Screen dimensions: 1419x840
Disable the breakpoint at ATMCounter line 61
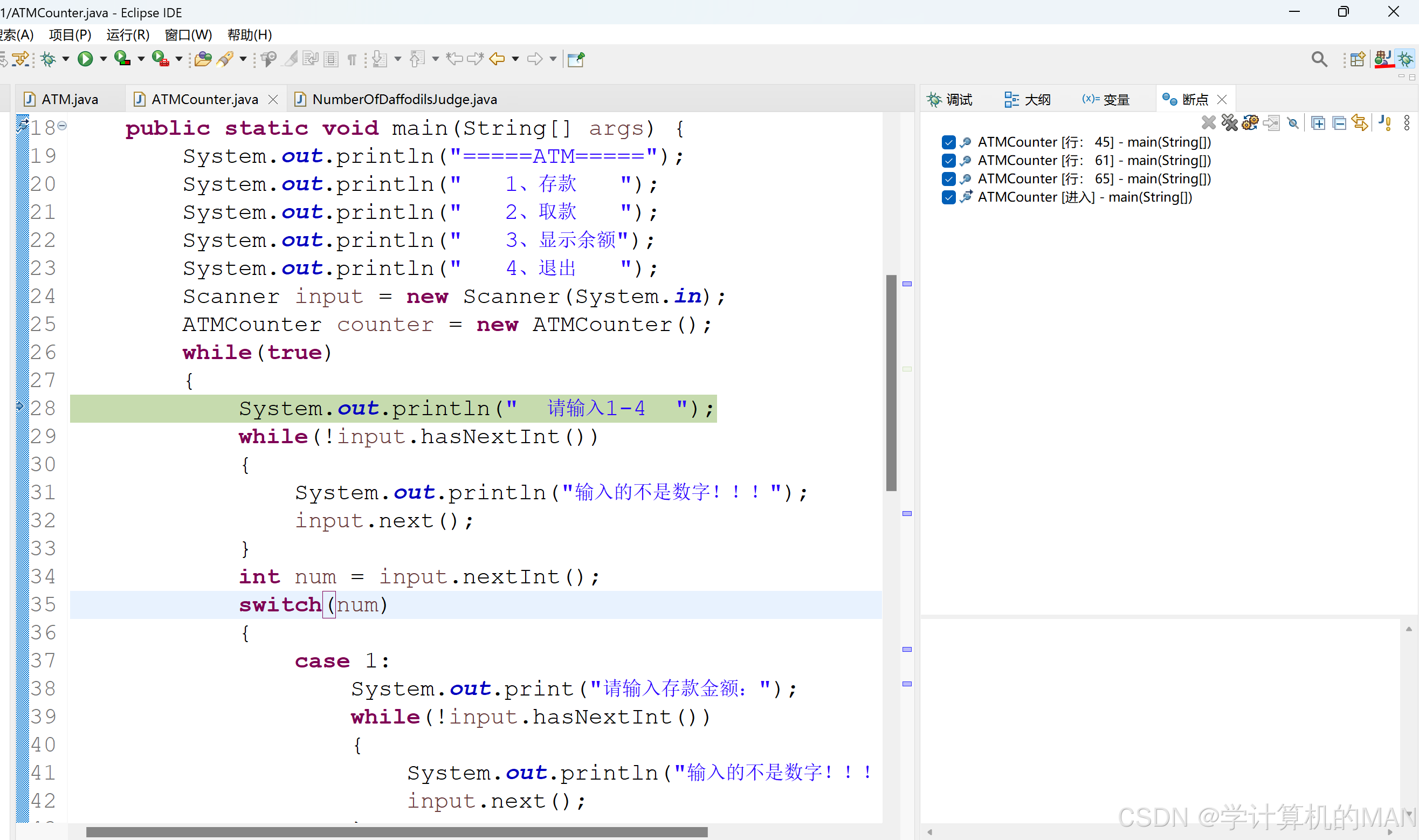pos(948,161)
